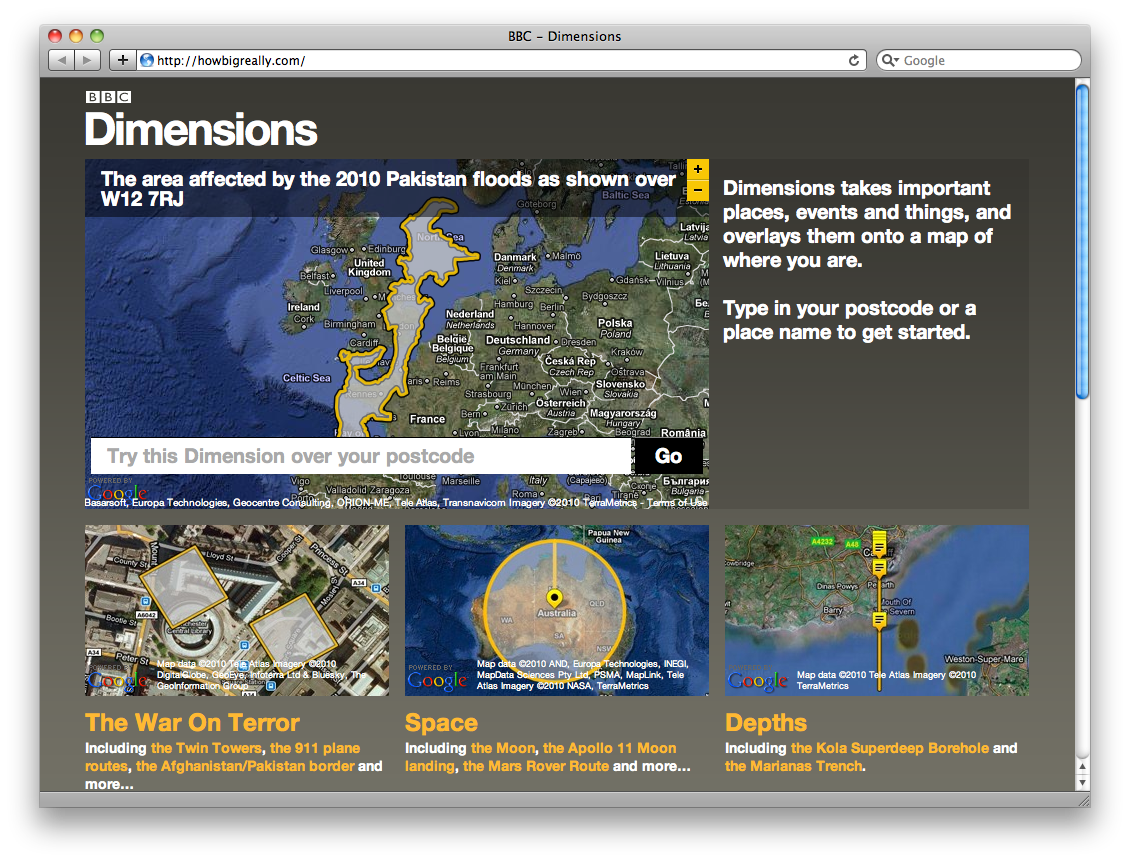Viewport: 1130px width, 862px height.
Task: Reload the page using the refresh icon
Action: point(854,61)
